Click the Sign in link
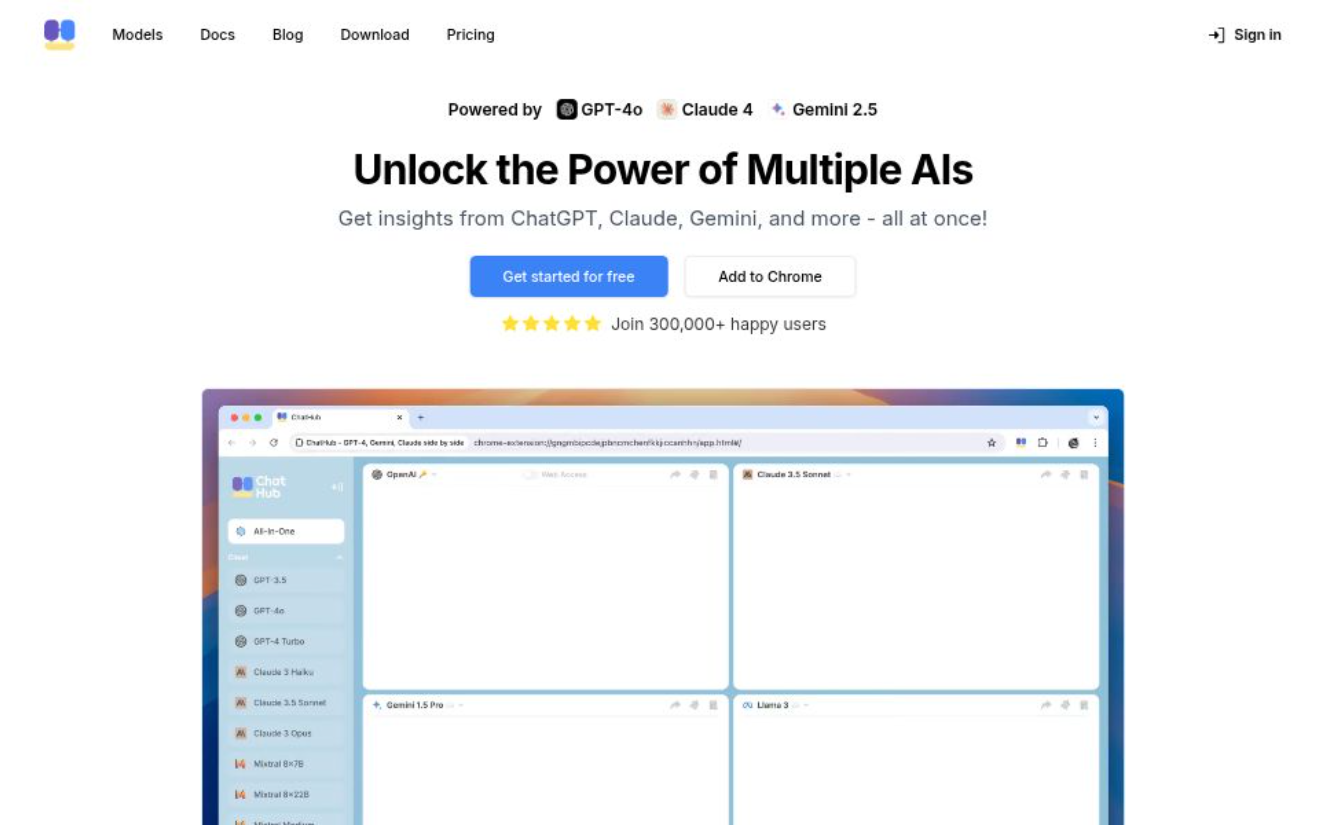Viewport: 1326px width, 825px height. pyautogui.click(x=1245, y=35)
